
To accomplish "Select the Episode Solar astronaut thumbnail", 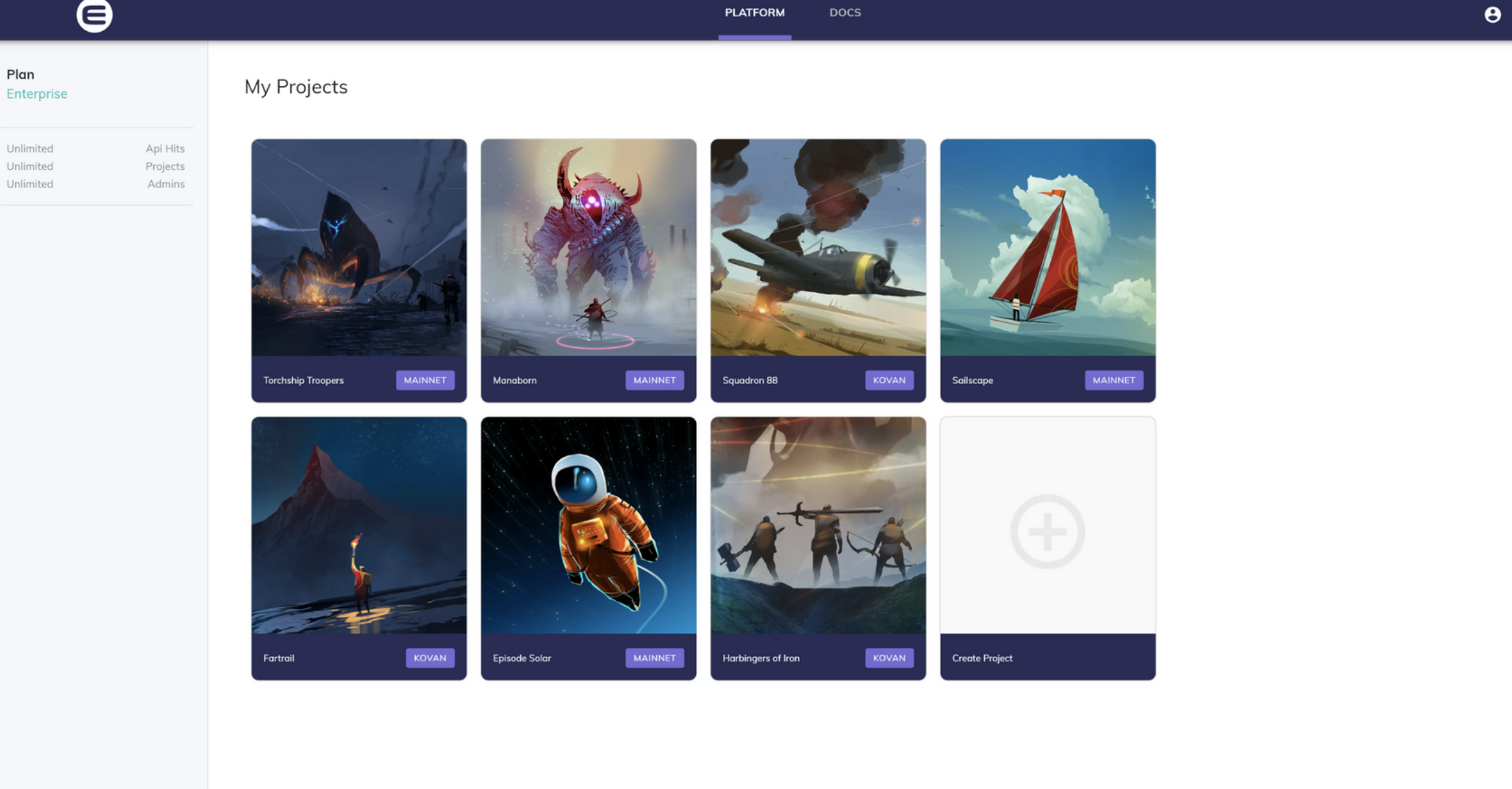I will (589, 525).
